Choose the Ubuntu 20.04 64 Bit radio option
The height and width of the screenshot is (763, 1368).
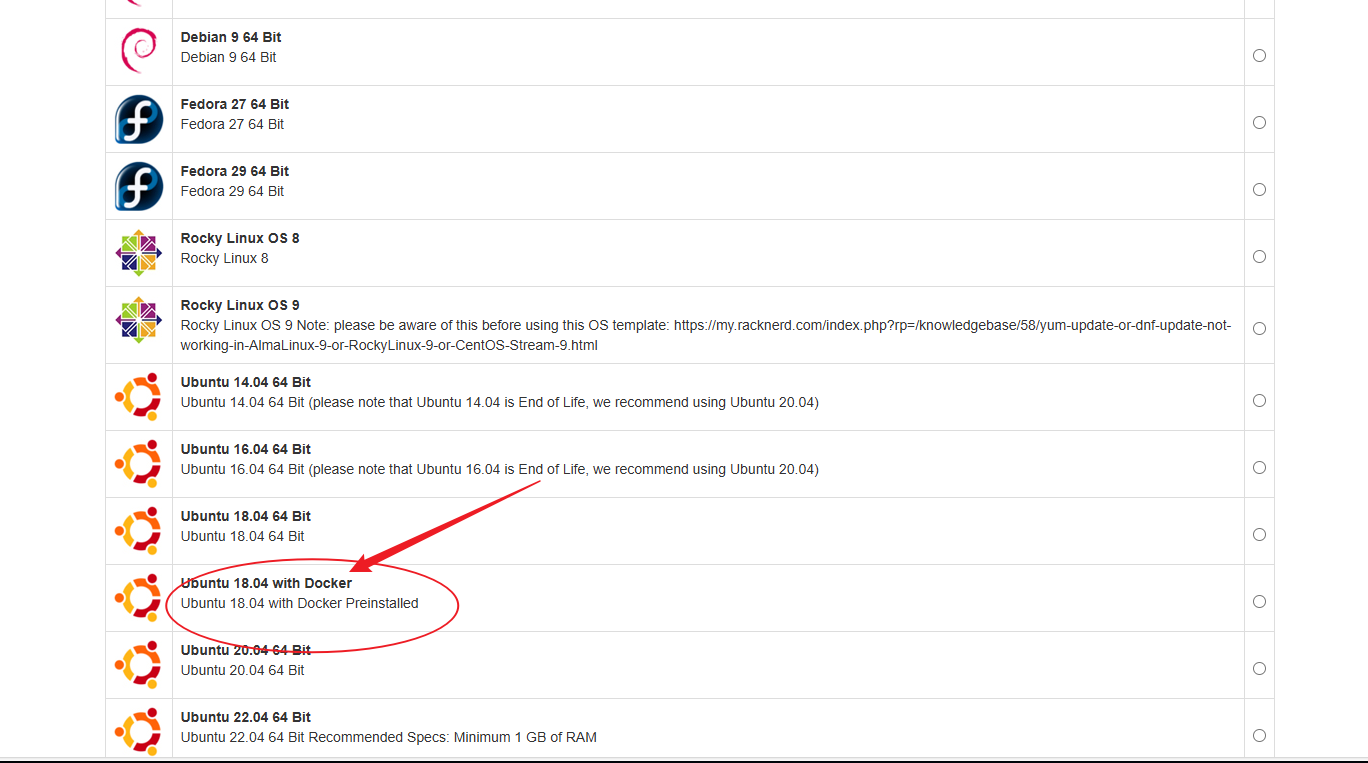tap(1259, 669)
